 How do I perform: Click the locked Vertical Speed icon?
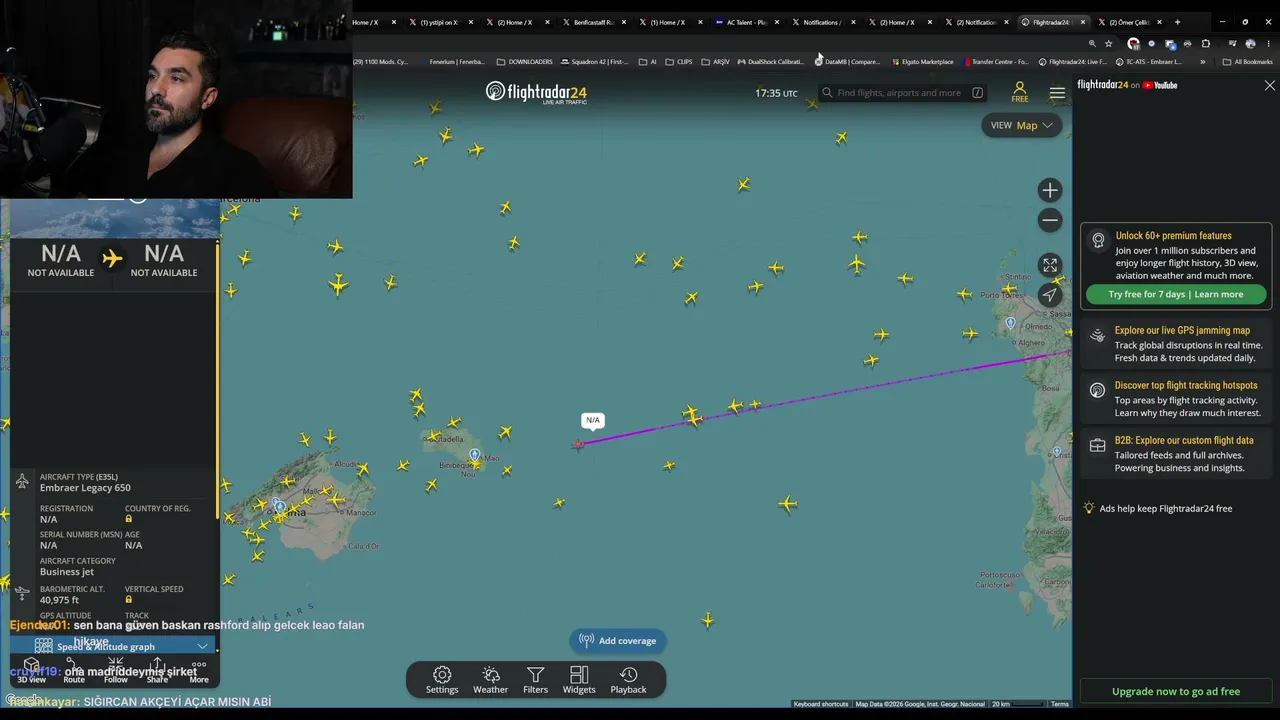(129, 600)
